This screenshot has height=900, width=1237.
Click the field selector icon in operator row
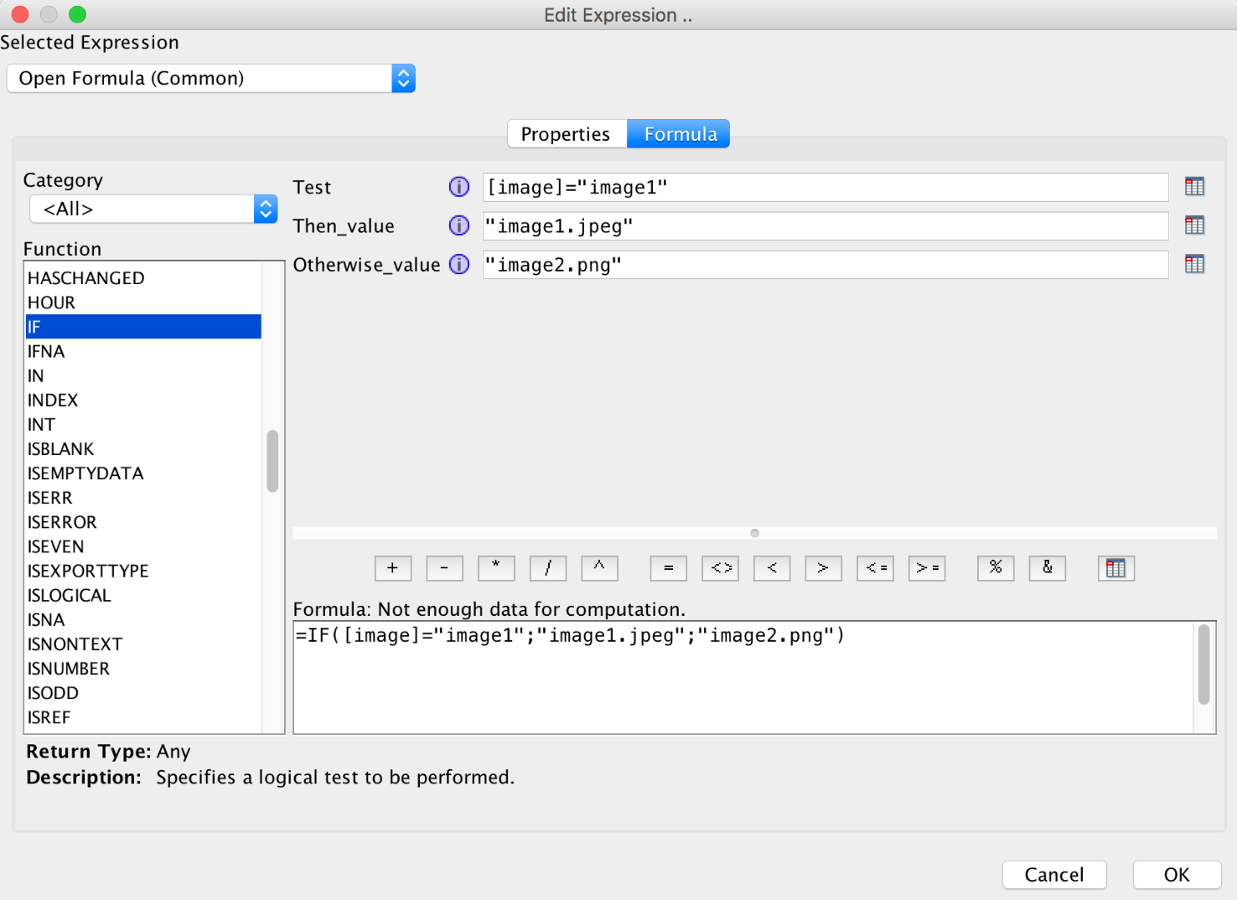(x=1116, y=568)
